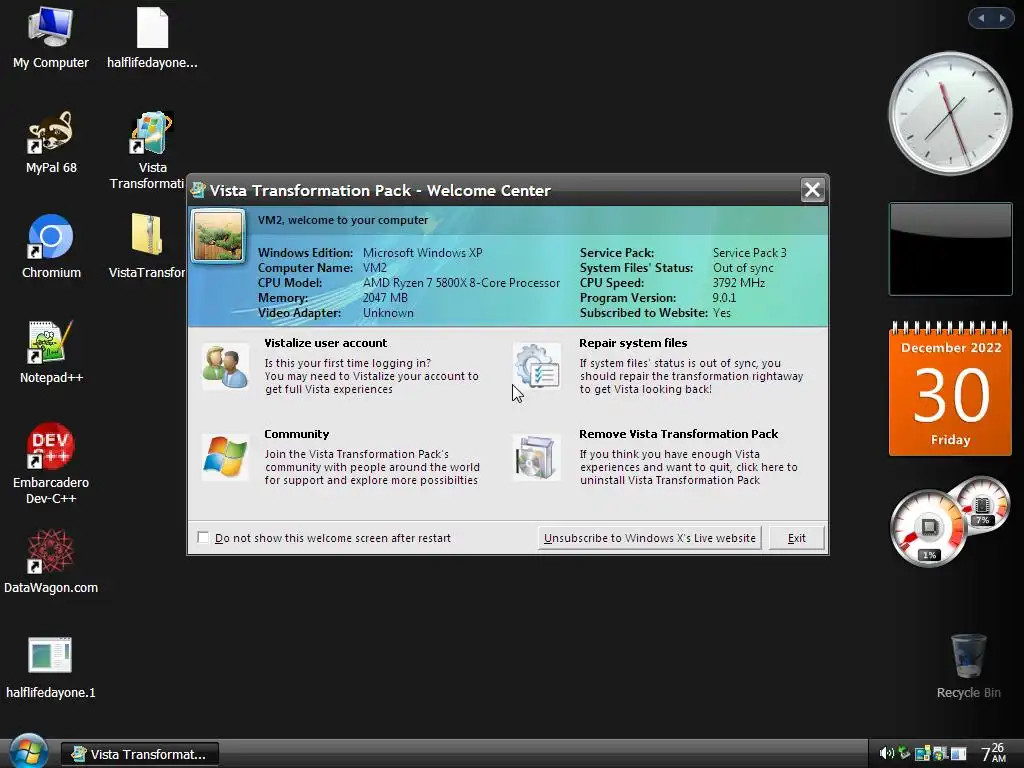The height and width of the screenshot is (768, 1024).
Task: Click the volume speaker tray icon
Action: 886,753
